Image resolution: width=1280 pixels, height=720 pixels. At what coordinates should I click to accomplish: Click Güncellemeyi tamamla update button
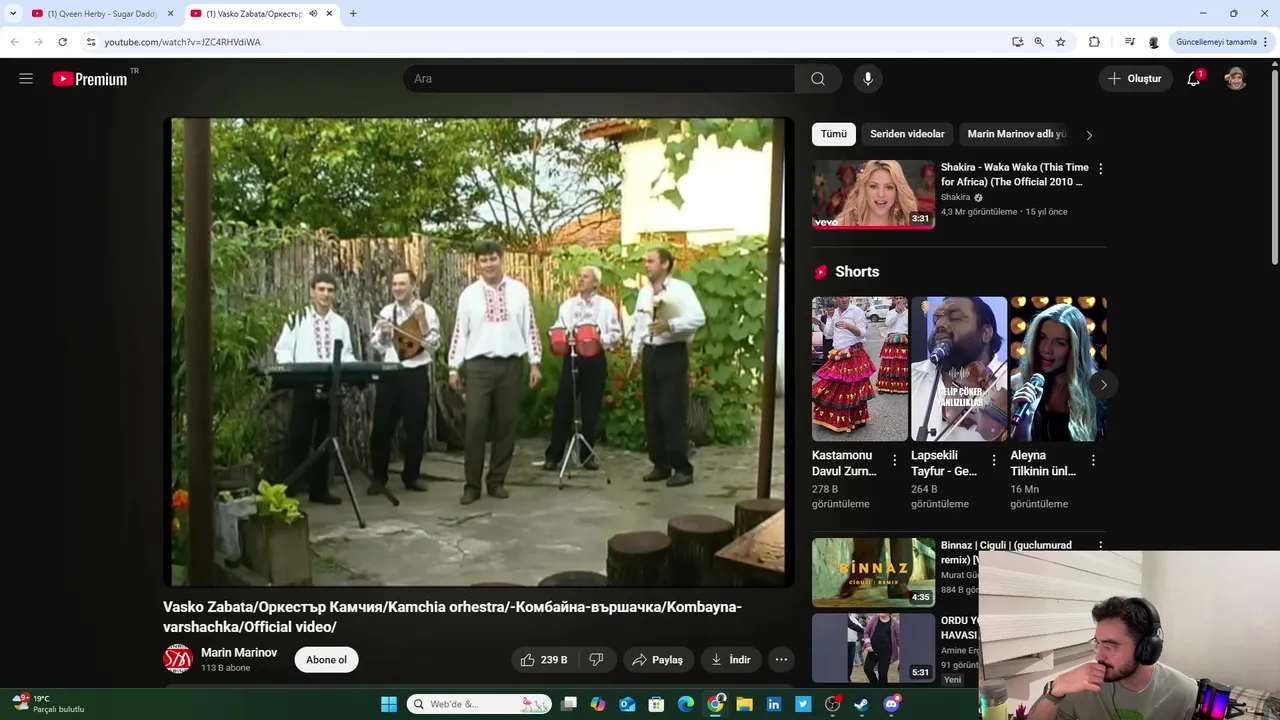pyautogui.click(x=1216, y=42)
